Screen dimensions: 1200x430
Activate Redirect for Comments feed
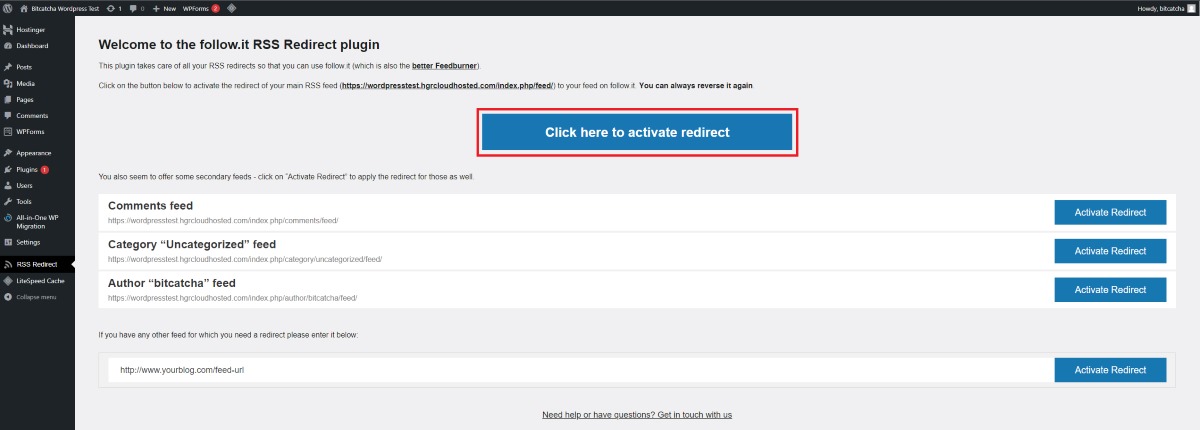(1110, 212)
